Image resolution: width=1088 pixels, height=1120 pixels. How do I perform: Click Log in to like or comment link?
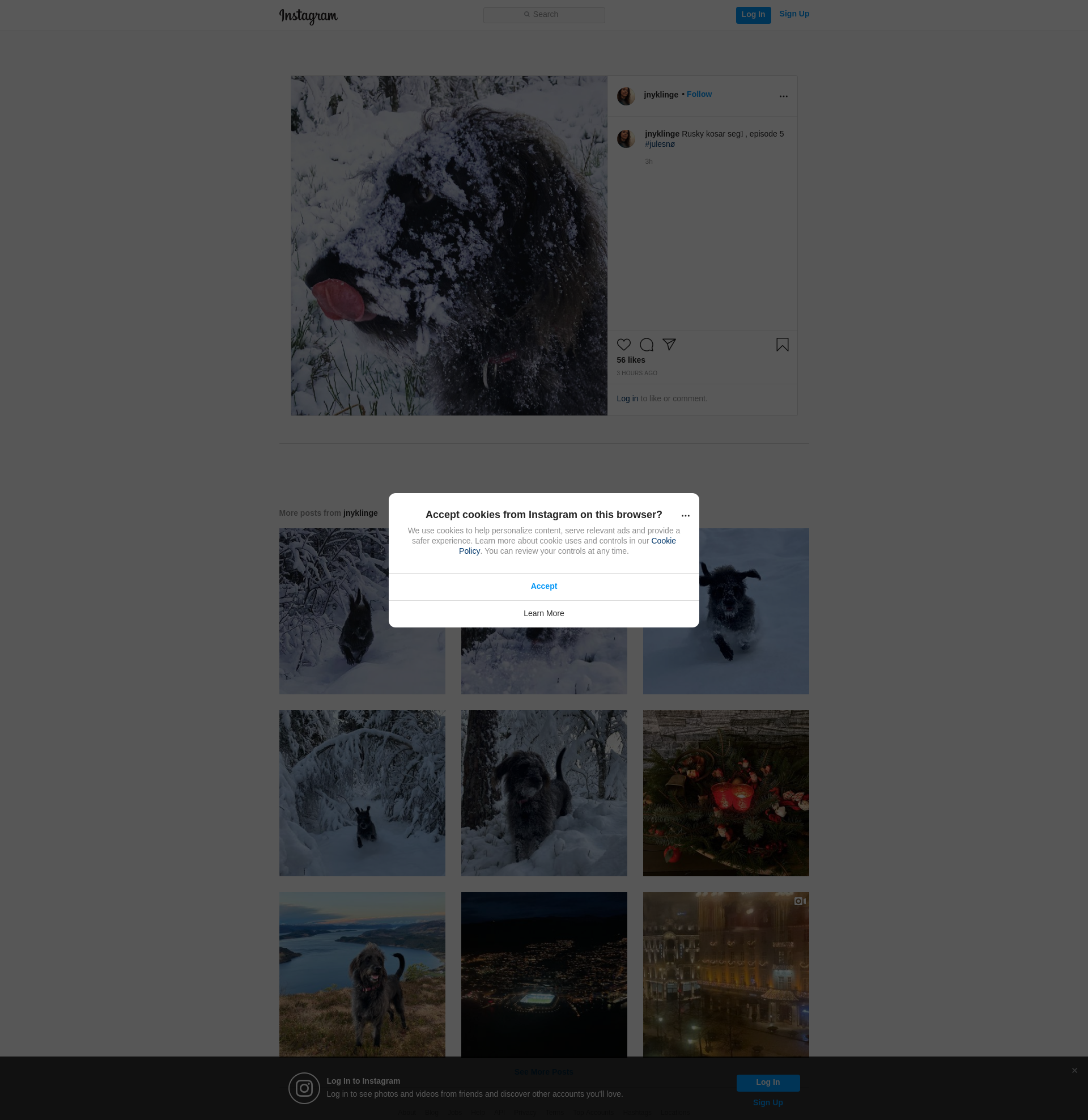(x=627, y=399)
